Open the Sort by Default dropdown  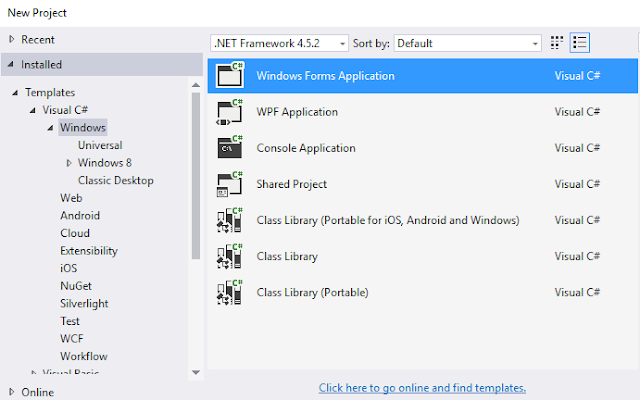[467, 43]
